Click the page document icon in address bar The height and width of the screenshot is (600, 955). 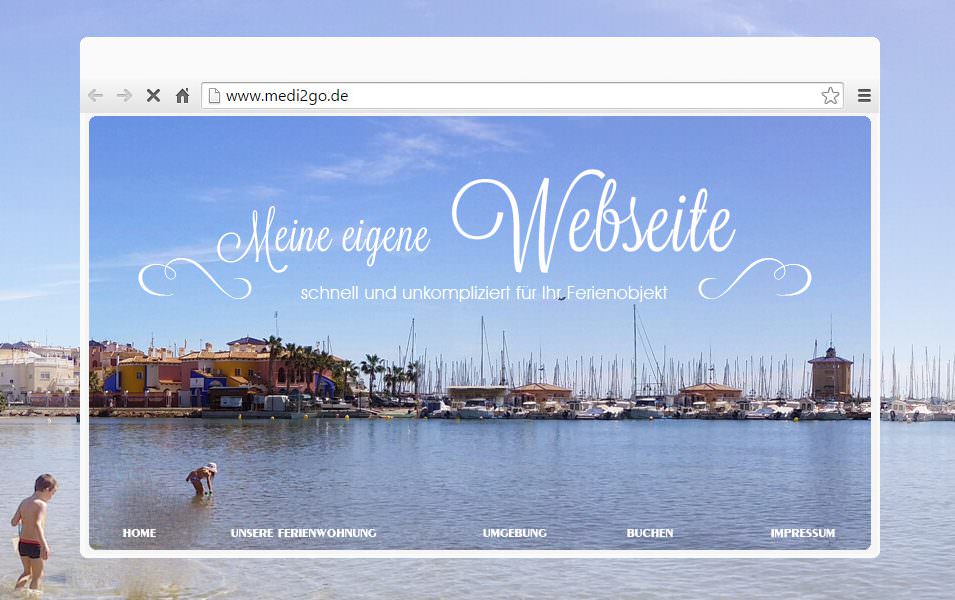(x=214, y=96)
